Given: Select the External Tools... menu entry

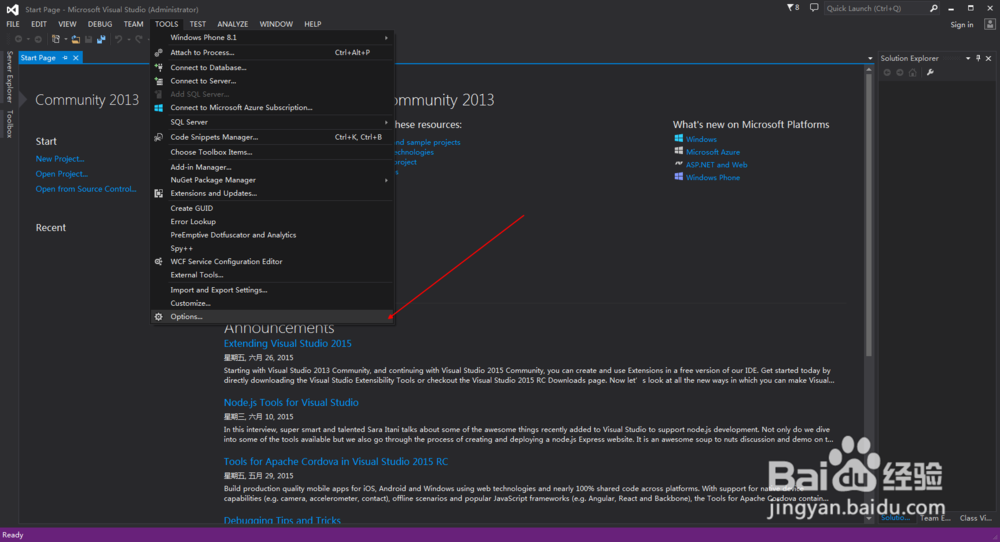Looking at the screenshot, I should tap(272, 275).
